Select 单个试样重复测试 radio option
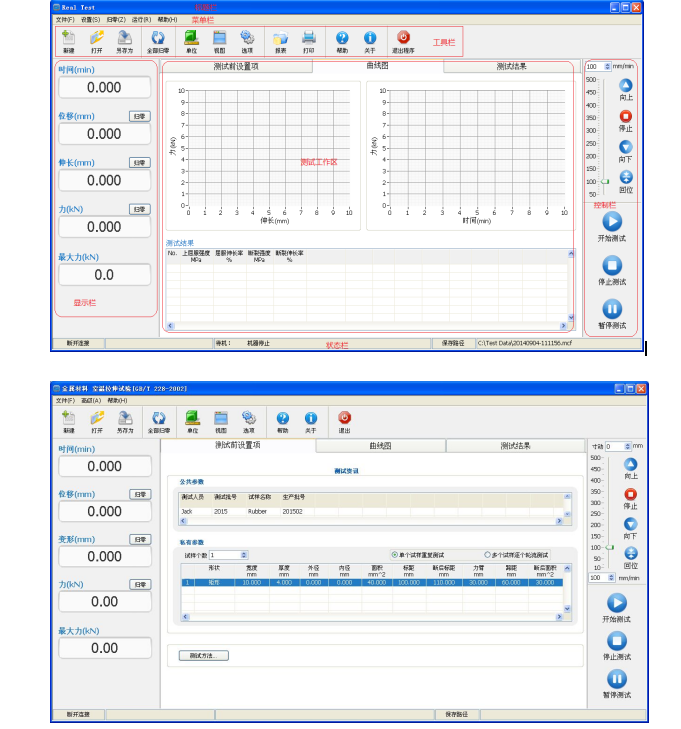This screenshot has width=681, height=729. 395,554
